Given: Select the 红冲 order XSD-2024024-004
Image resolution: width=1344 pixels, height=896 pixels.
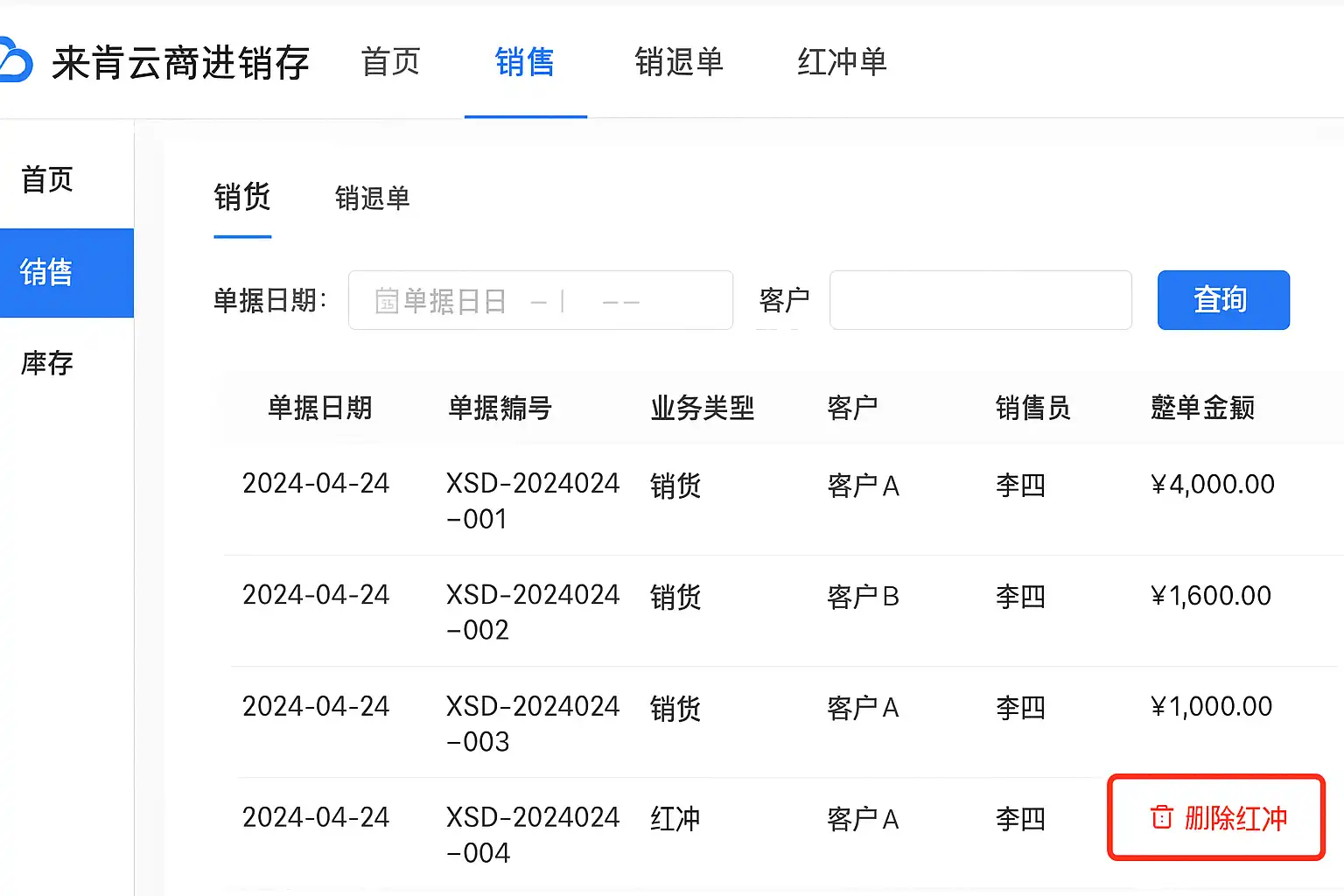Looking at the screenshot, I should tap(532, 834).
